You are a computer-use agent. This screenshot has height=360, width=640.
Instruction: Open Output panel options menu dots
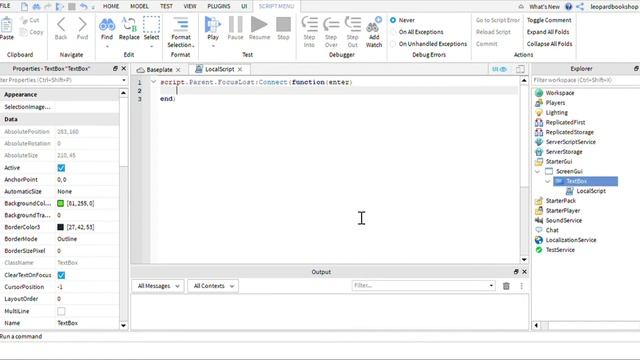point(521,286)
